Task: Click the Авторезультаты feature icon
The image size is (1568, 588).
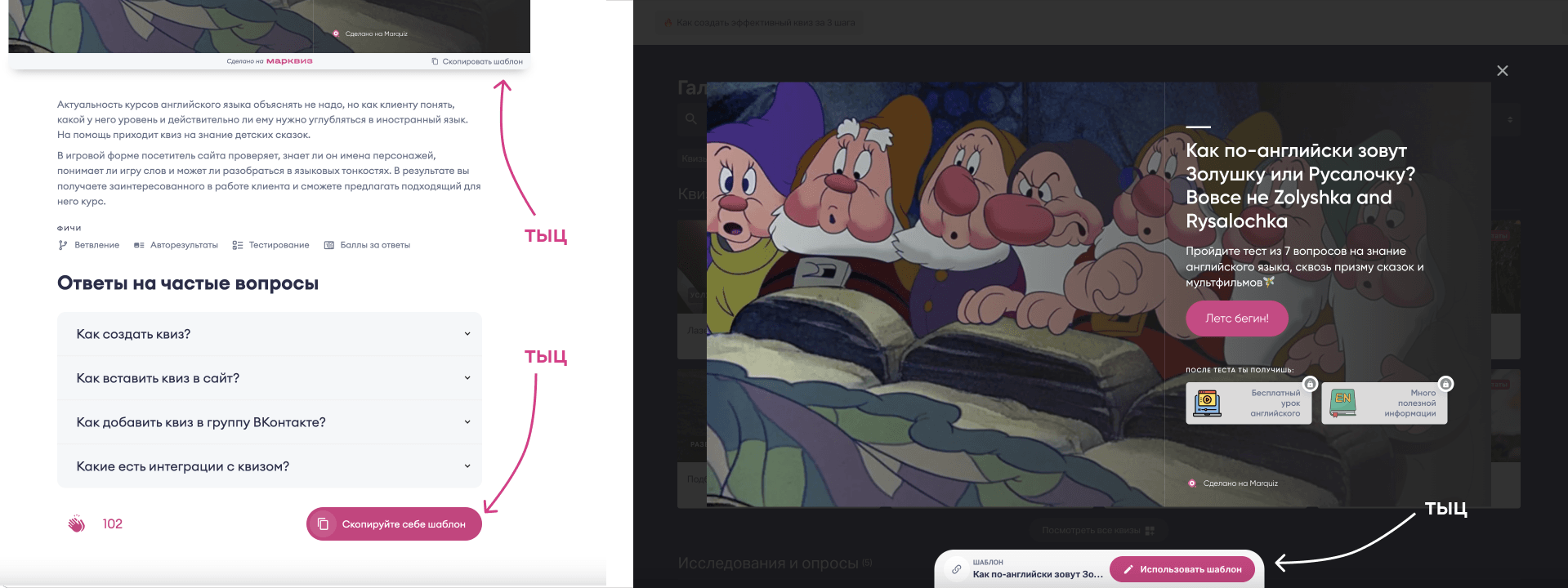Action: point(139,245)
